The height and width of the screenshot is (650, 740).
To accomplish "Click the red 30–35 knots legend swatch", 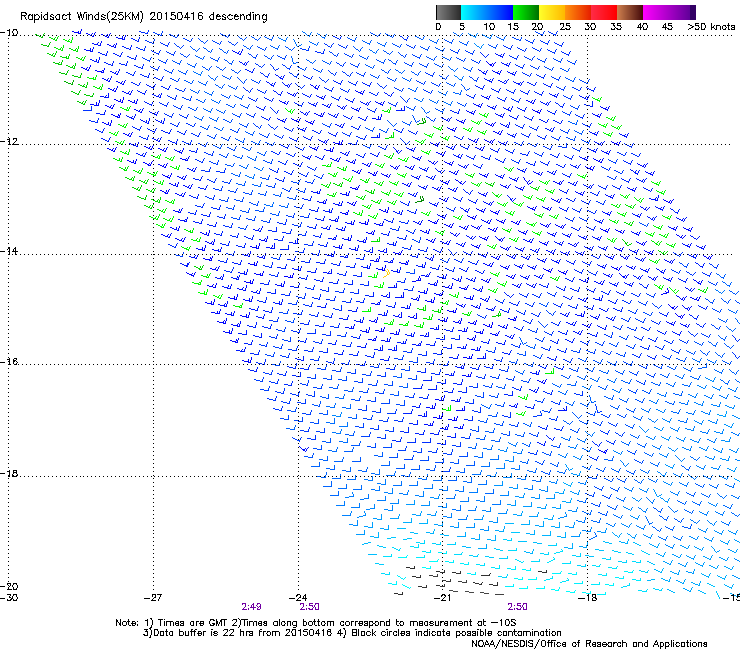I will (x=604, y=12).
